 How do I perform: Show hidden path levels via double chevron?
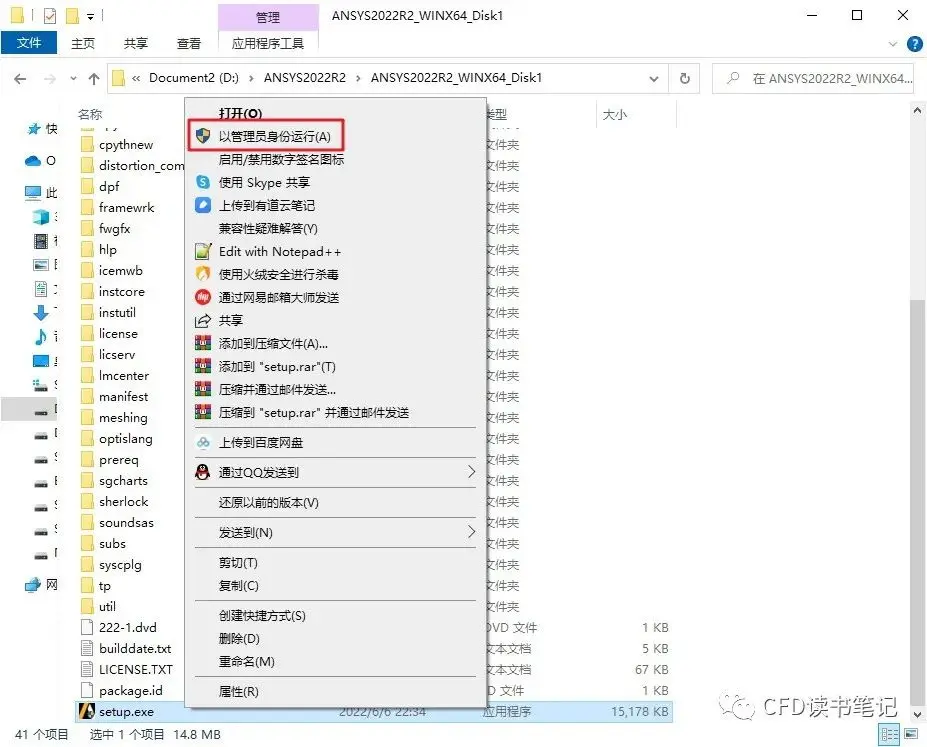click(x=136, y=78)
